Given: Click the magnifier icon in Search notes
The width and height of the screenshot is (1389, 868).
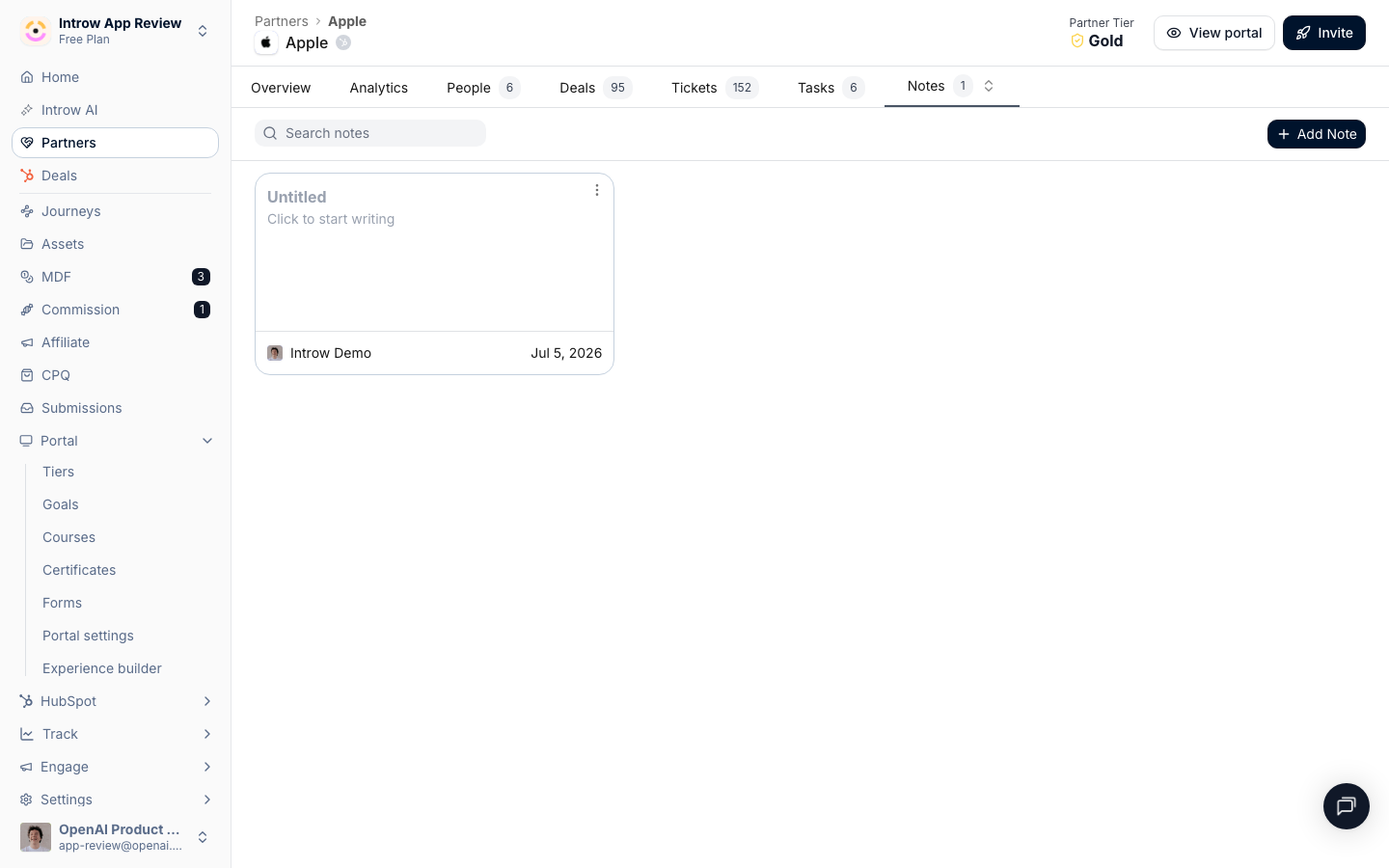Looking at the screenshot, I should point(270,133).
